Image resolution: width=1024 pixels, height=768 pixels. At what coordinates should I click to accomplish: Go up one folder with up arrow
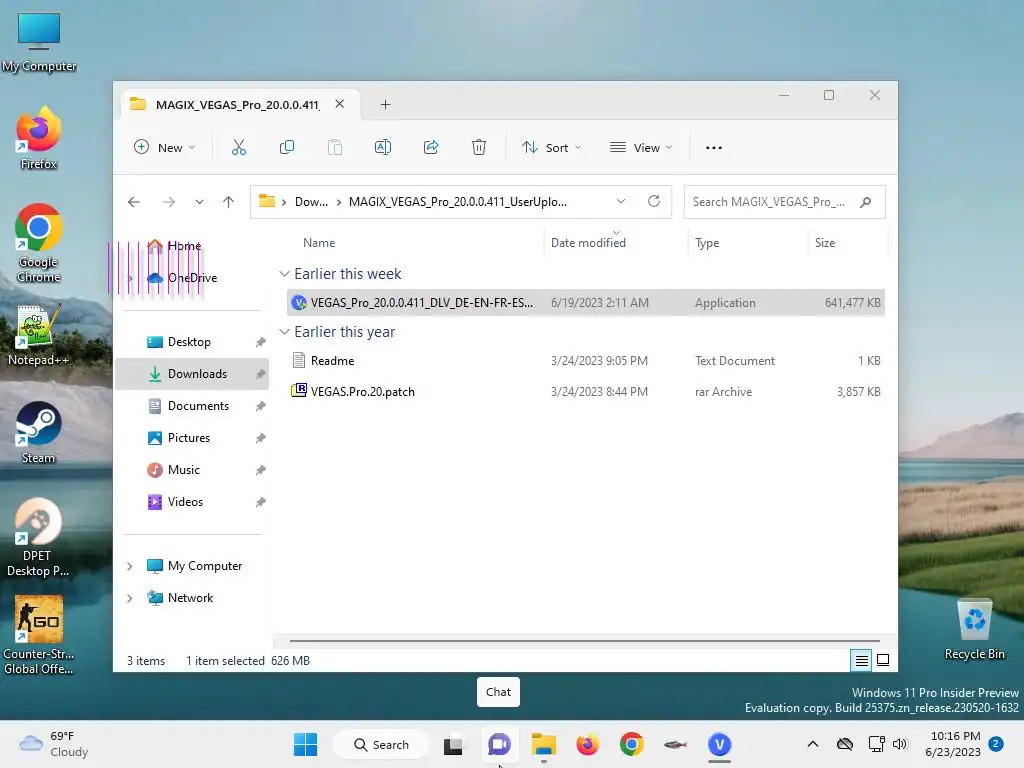228,202
